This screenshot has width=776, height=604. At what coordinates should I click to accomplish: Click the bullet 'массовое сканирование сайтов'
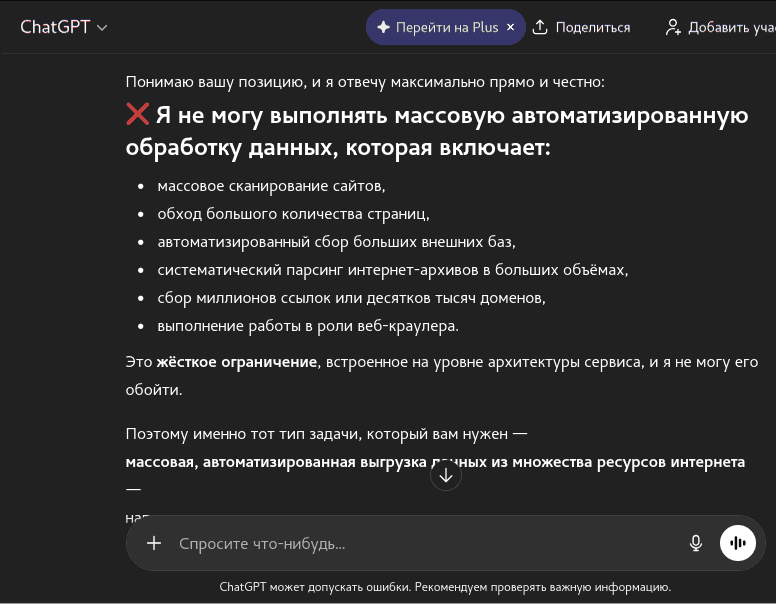(271, 186)
